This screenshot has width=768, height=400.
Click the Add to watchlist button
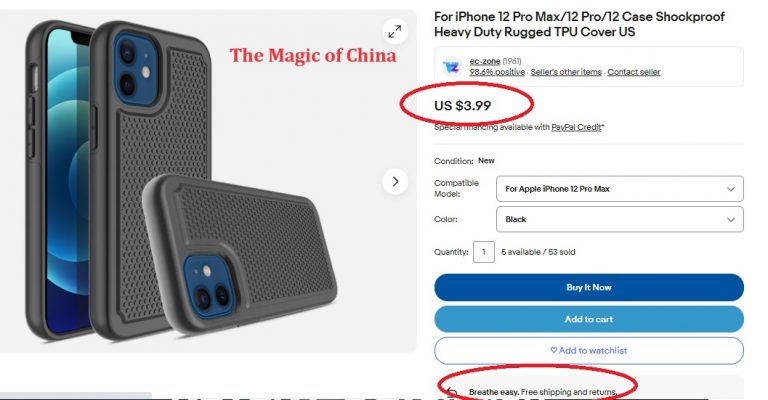pos(589,351)
